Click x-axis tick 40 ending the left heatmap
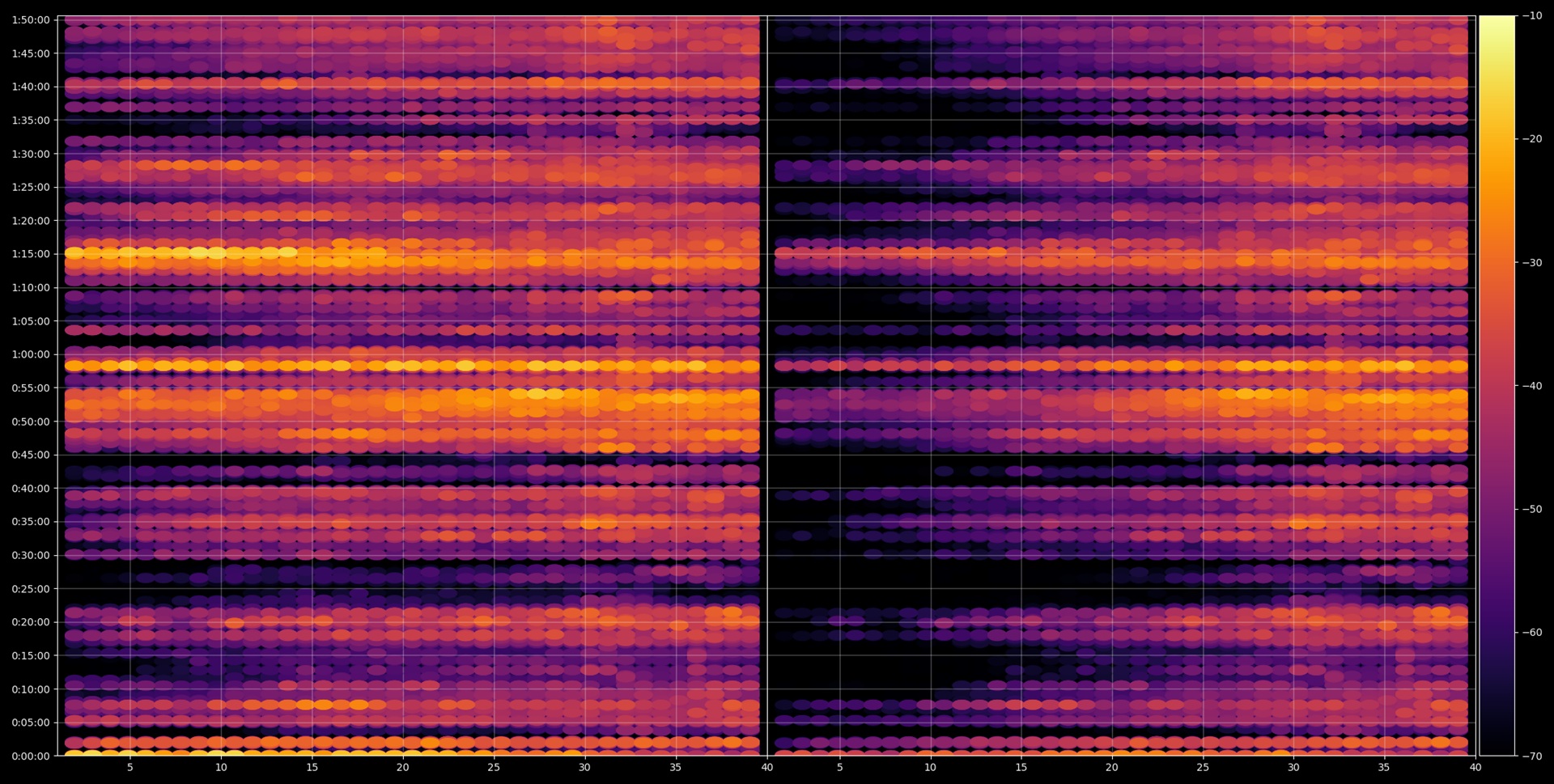Viewport: 1554px width, 784px height. pyautogui.click(x=766, y=768)
